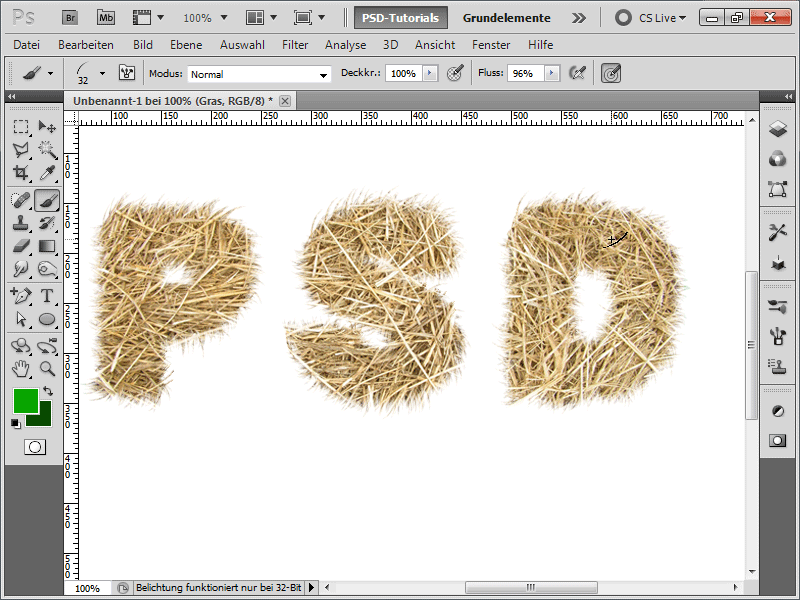Show more workspaces chevron
Viewport: 800px width, 600px height.
(579, 18)
